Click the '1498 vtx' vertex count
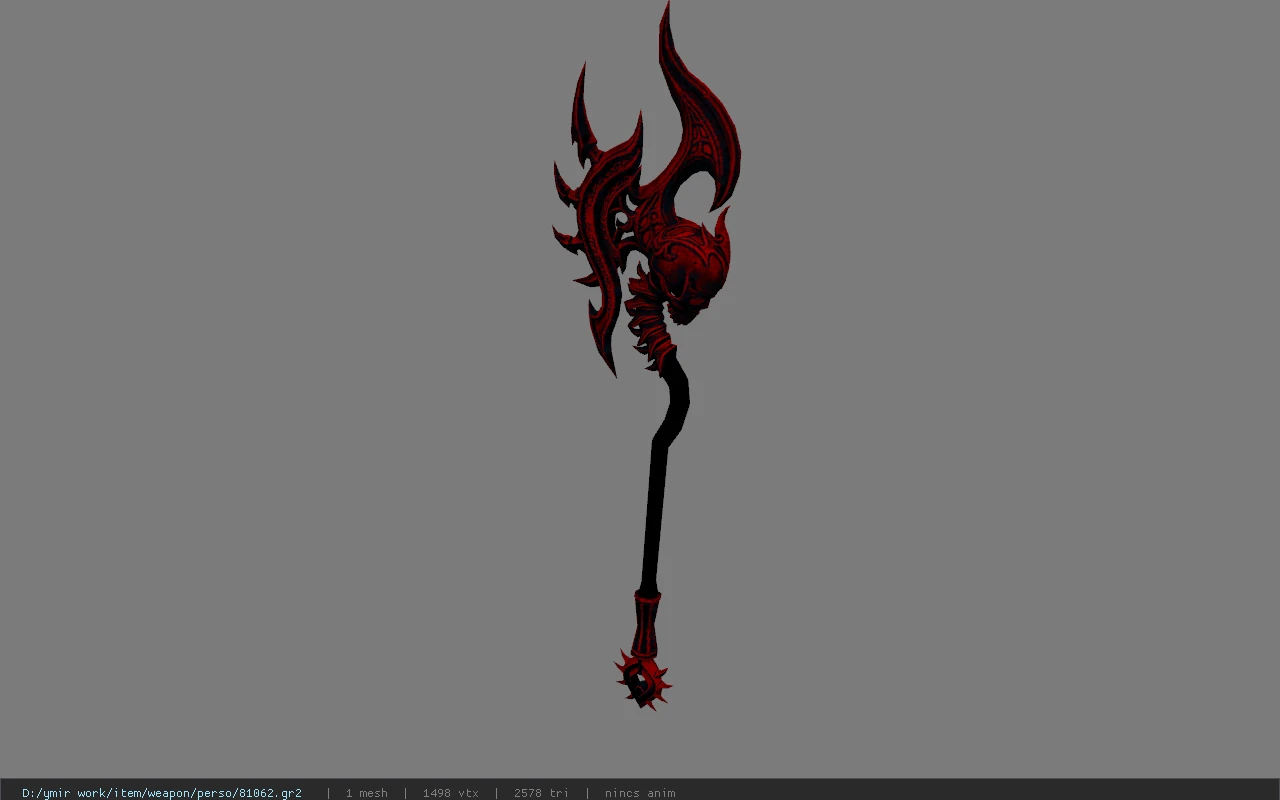The height and width of the screenshot is (800, 1280). pos(450,793)
